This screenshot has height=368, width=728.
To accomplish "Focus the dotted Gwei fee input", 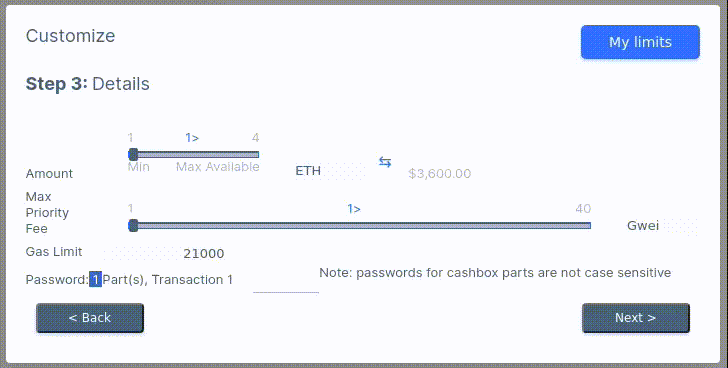I will [679, 226].
